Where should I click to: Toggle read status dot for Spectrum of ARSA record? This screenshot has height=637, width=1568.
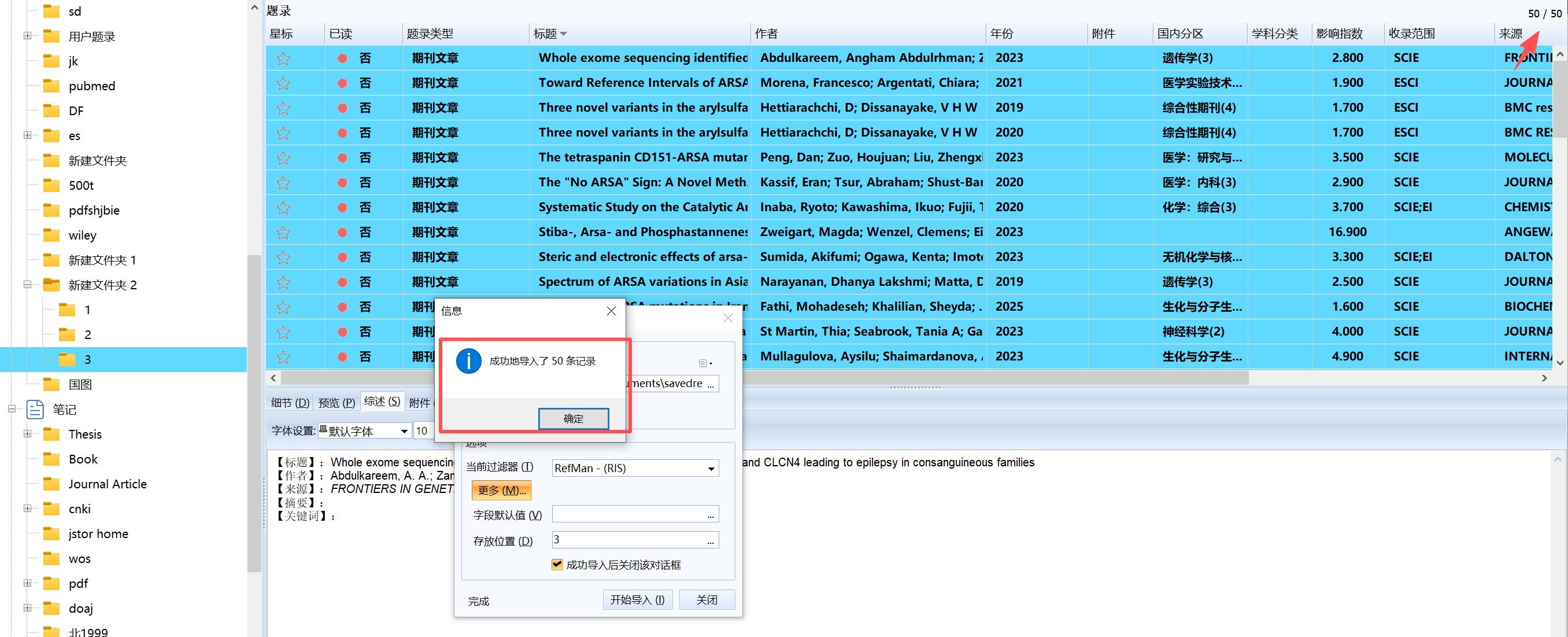coord(343,282)
